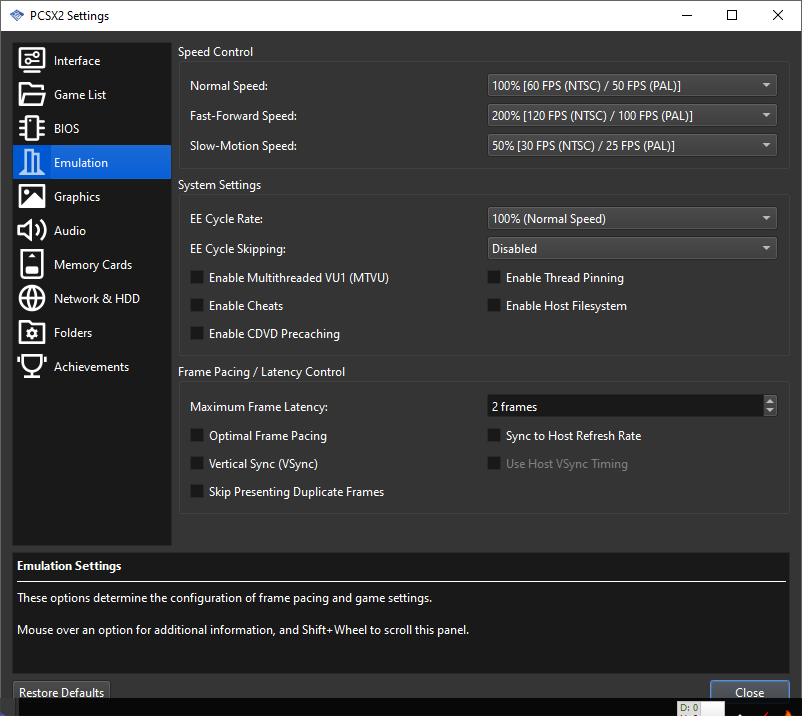Screen dimensions: 802x716
Task: Select the Emulation settings page
Action: [80, 163]
